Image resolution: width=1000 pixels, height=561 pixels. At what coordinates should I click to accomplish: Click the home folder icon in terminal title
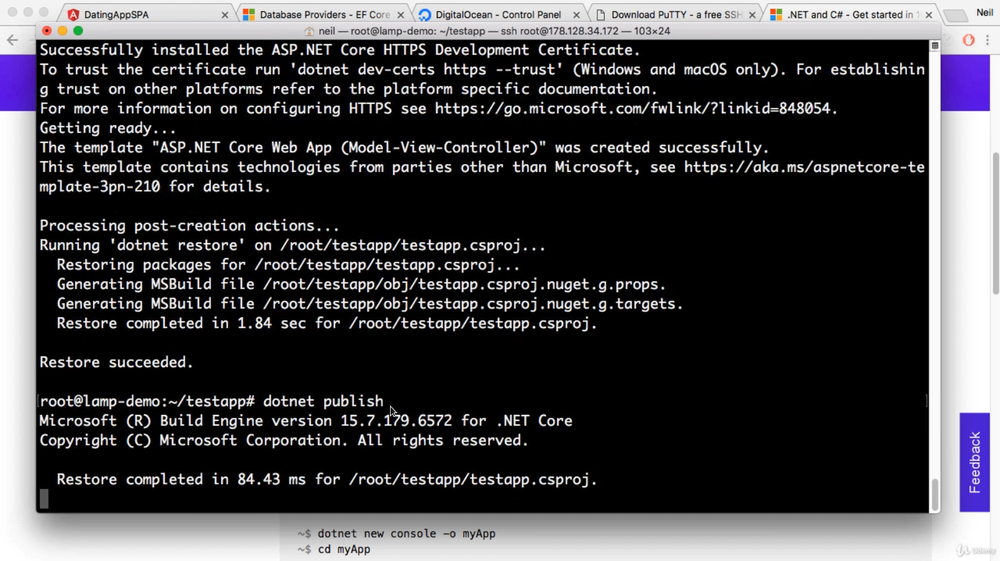[309, 31]
